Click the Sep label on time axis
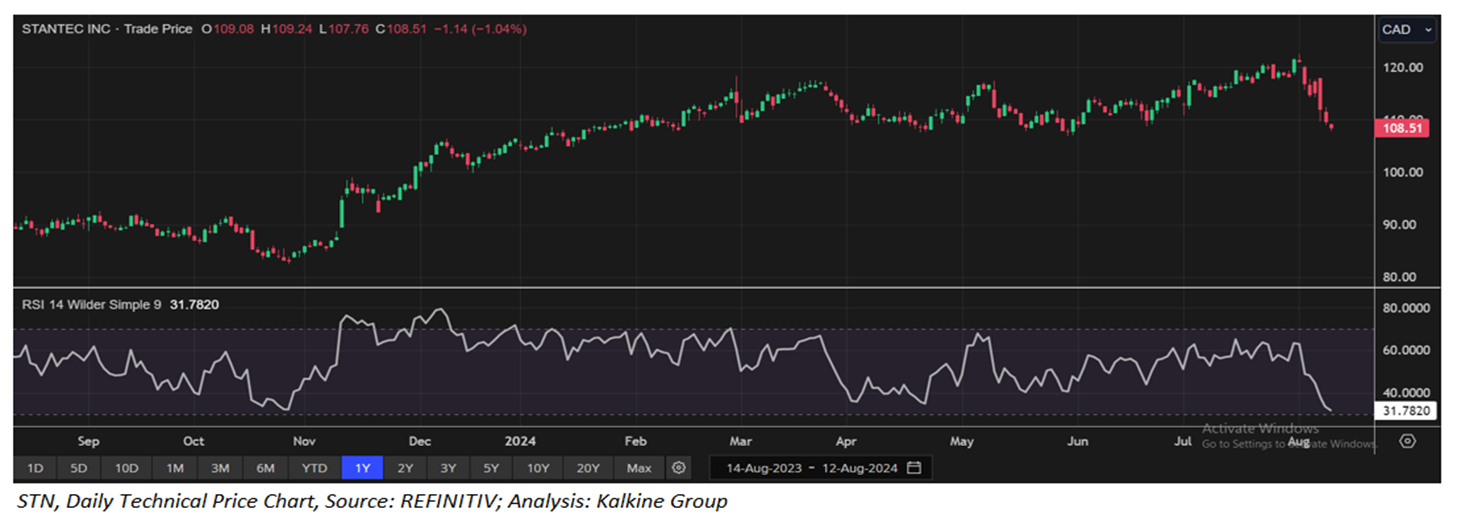Viewport: 1457px width, 515px height. coord(88,441)
